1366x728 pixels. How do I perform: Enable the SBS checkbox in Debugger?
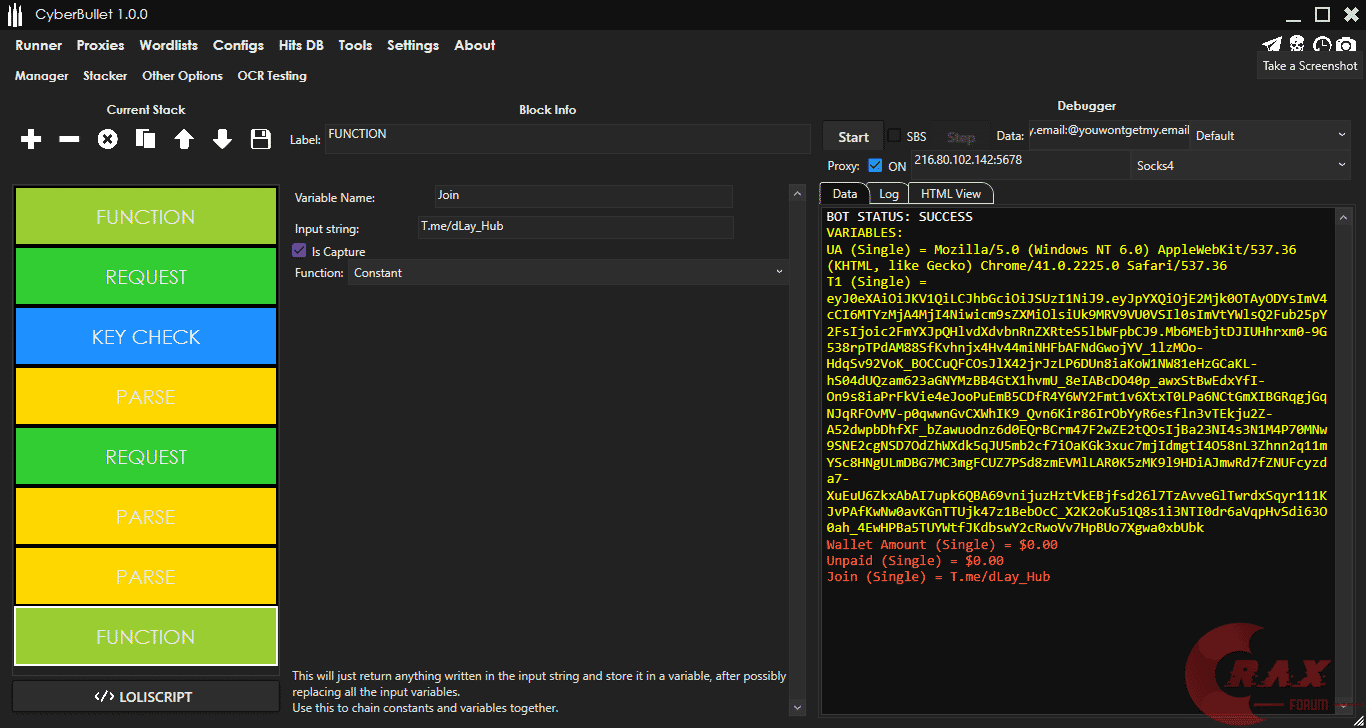tap(894, 136)
